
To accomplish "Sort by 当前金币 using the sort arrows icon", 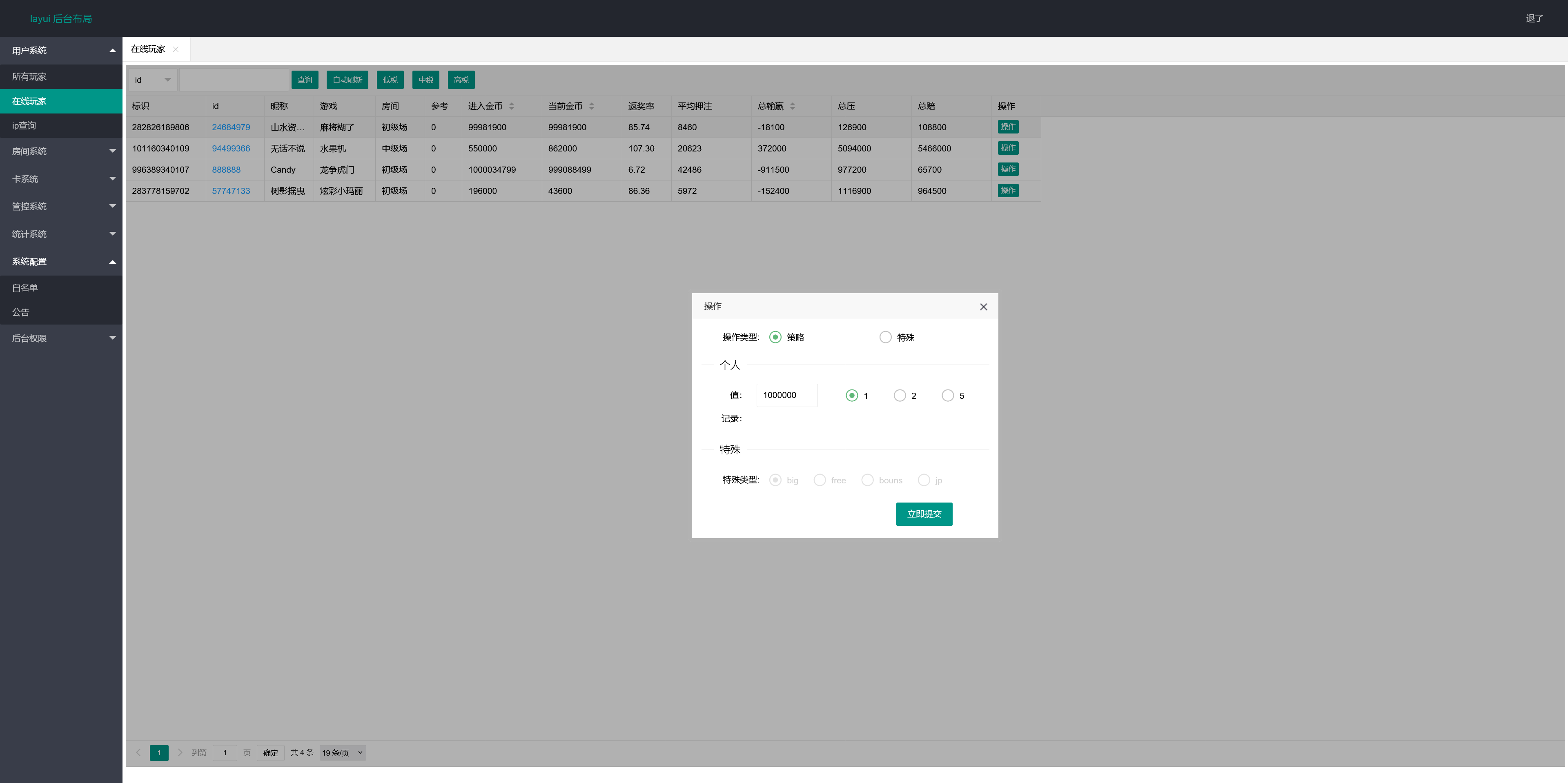I will [591, 107].
